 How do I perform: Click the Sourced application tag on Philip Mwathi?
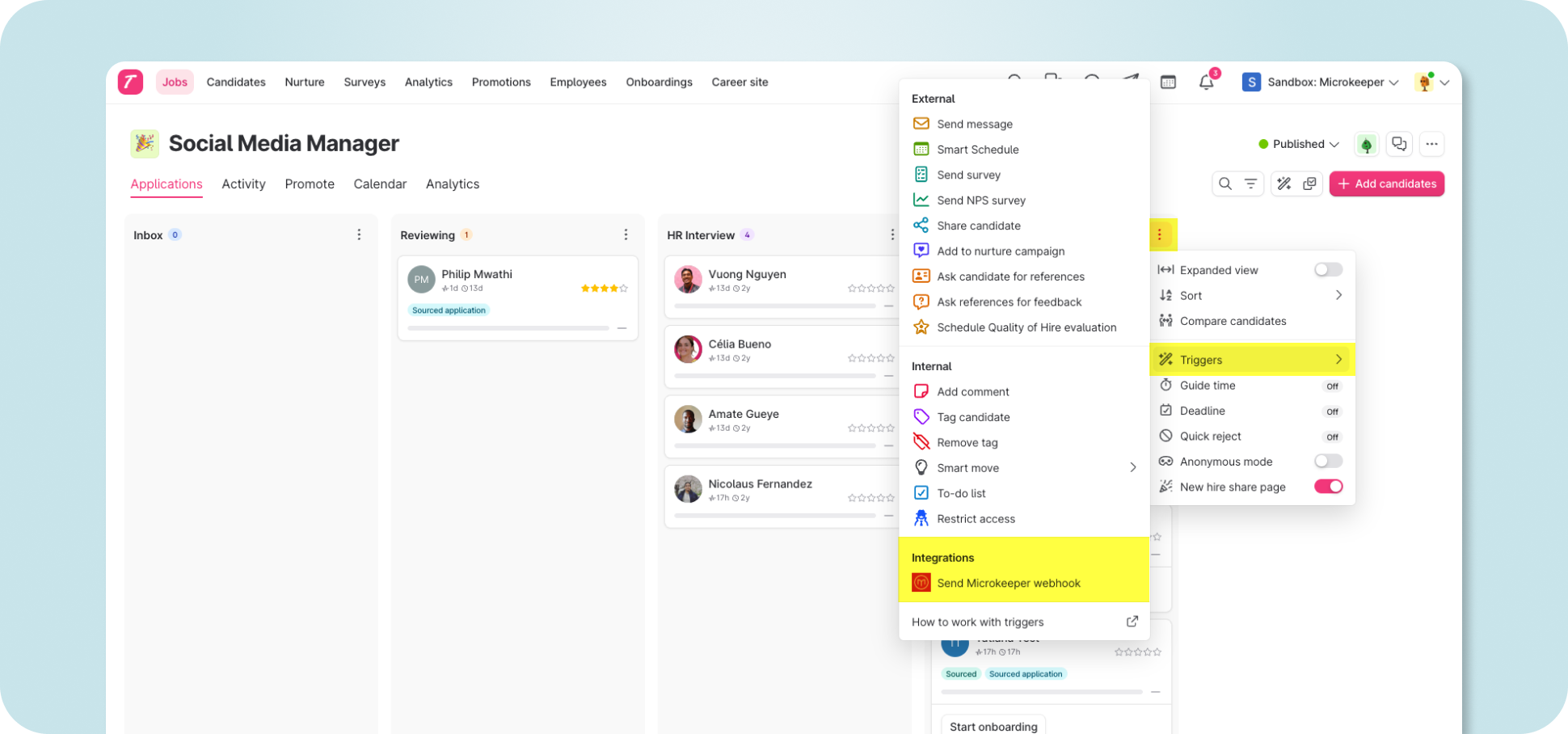449,310
